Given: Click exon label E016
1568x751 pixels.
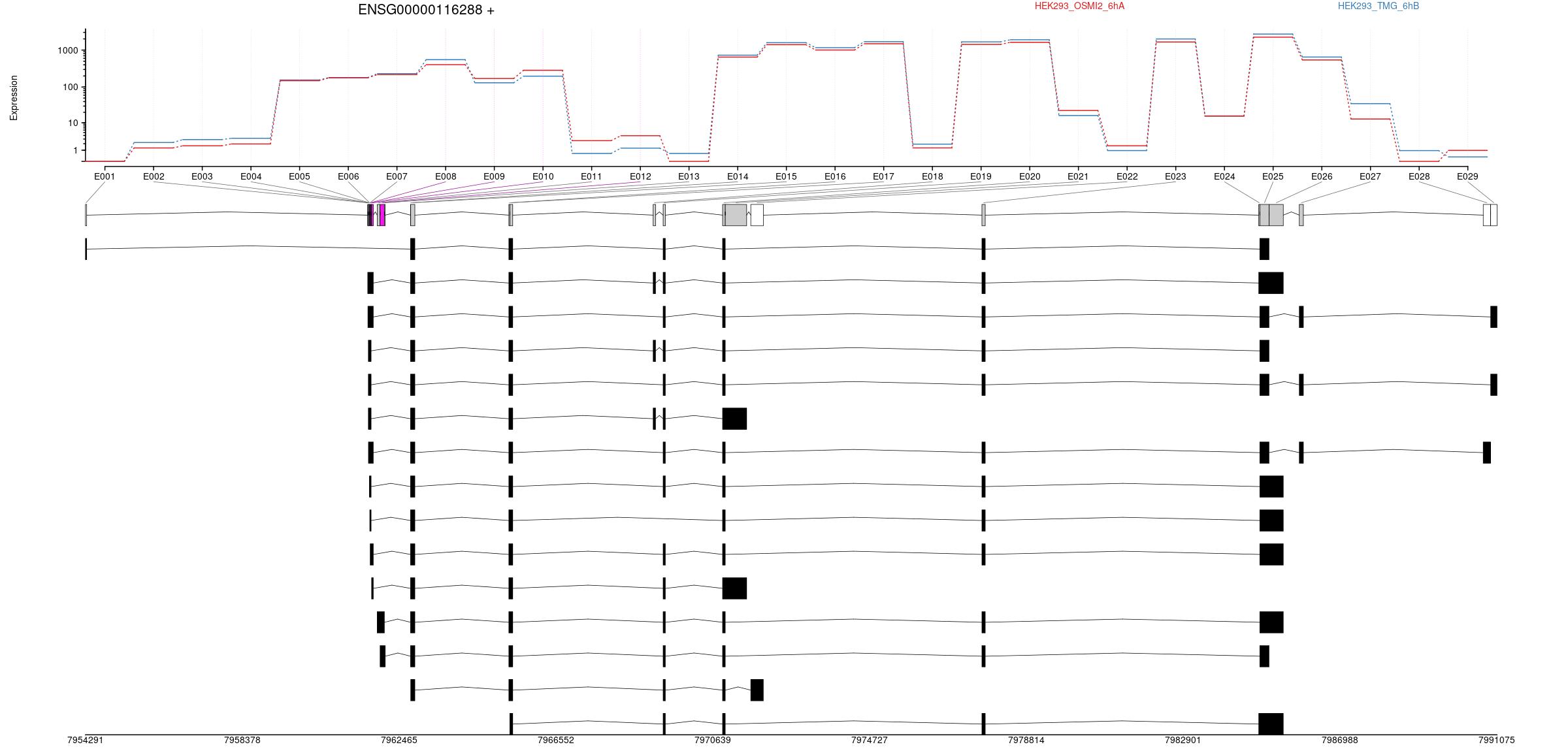Looking at the screenshot, I should point(835,176).
